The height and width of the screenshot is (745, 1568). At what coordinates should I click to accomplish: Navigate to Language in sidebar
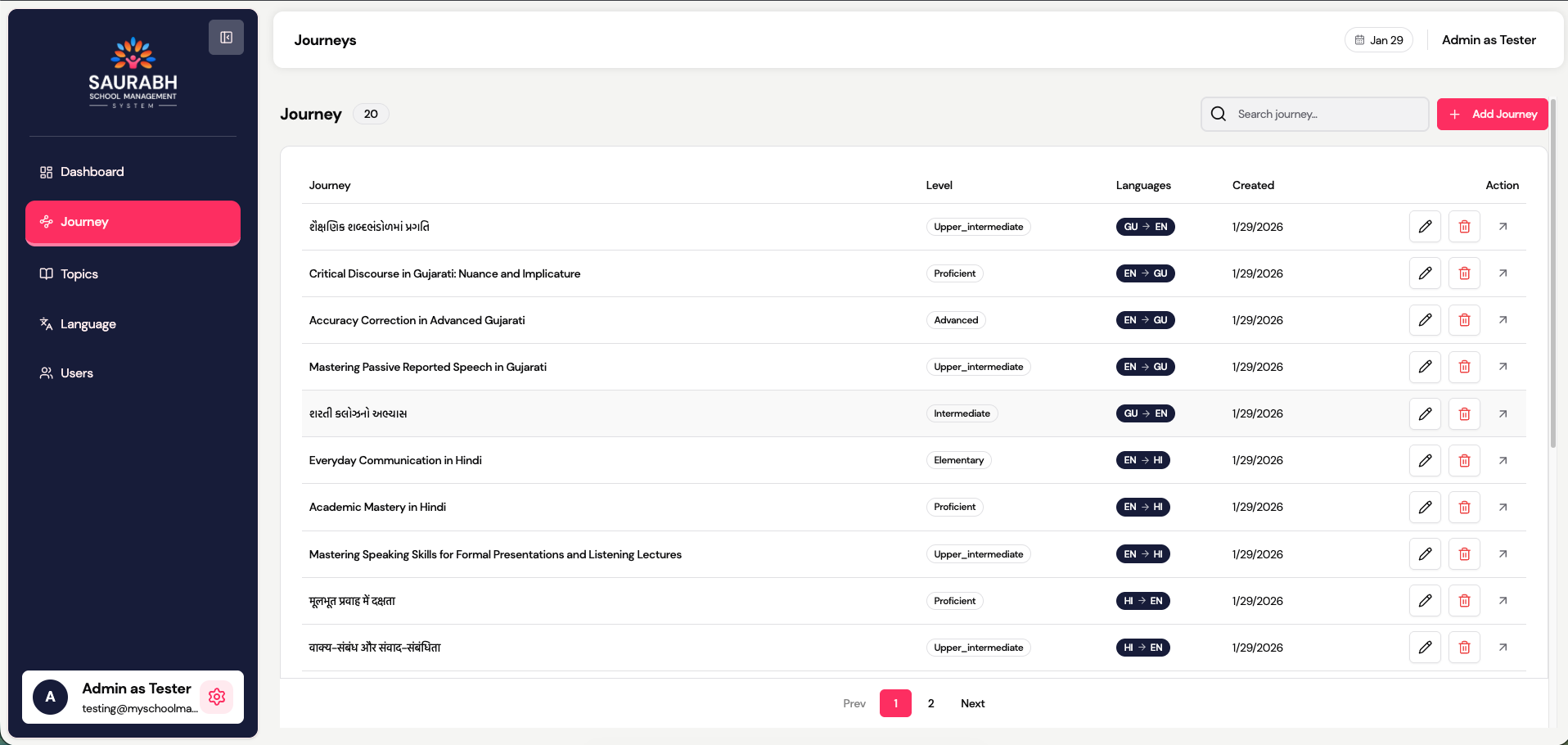tap(88, 324)
